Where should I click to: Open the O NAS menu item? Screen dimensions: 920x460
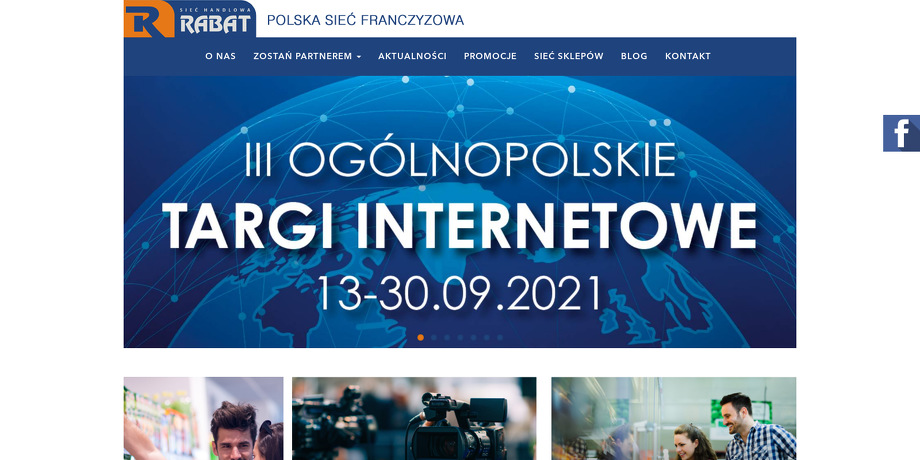[221, 56]
